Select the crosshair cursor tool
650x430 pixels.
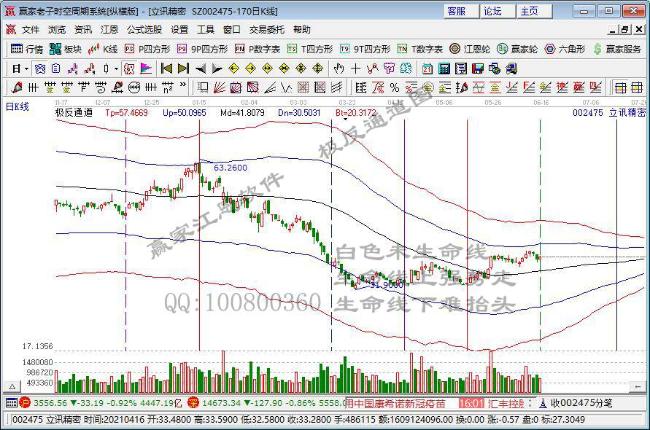tap(355, 68)
